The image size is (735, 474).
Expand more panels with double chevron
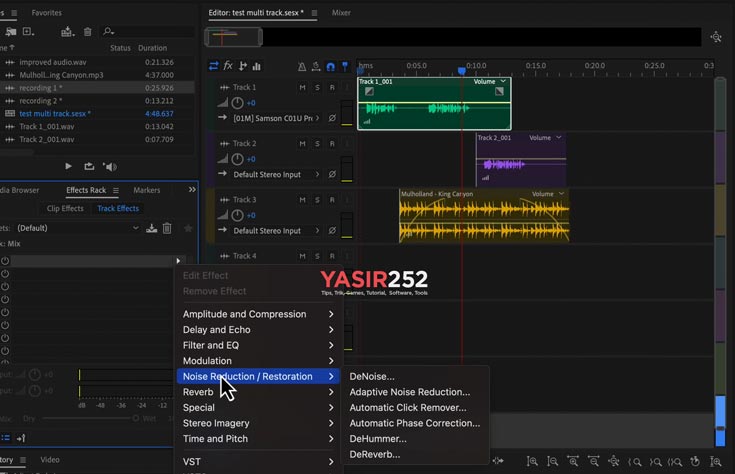192,189
